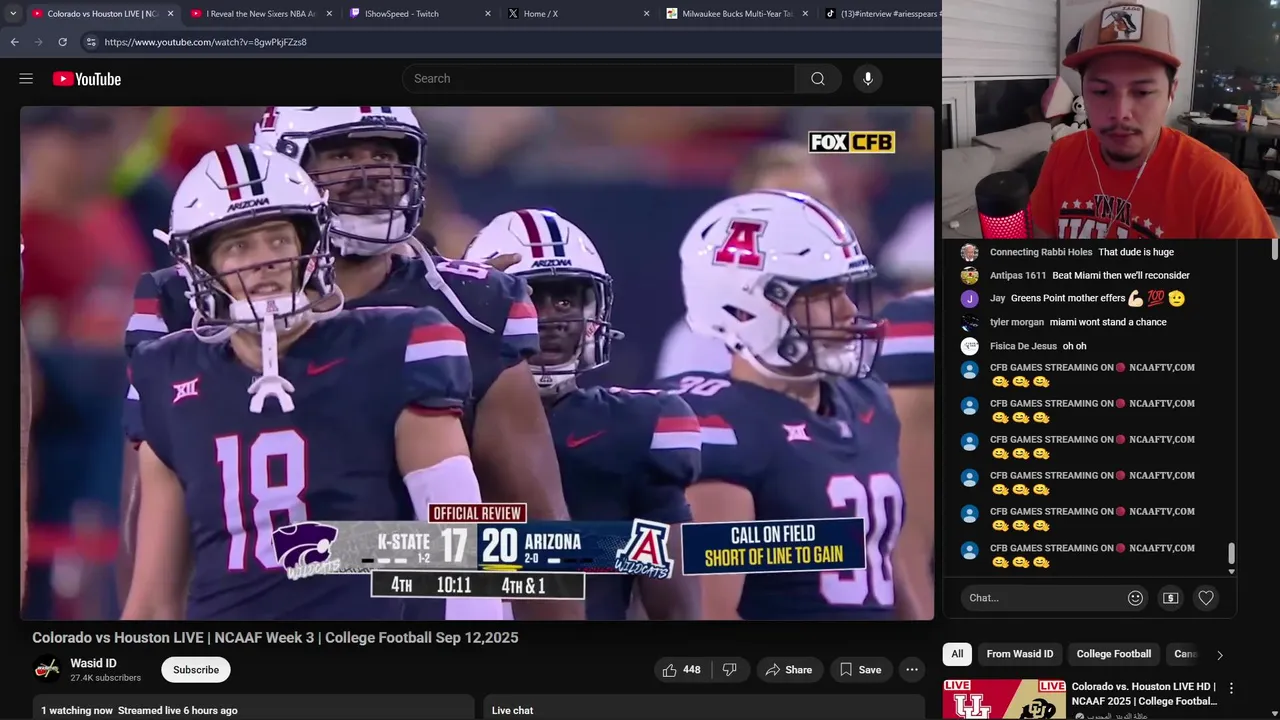
Task: Click the 27.4K subscribers count text
Action: [105, 678]
